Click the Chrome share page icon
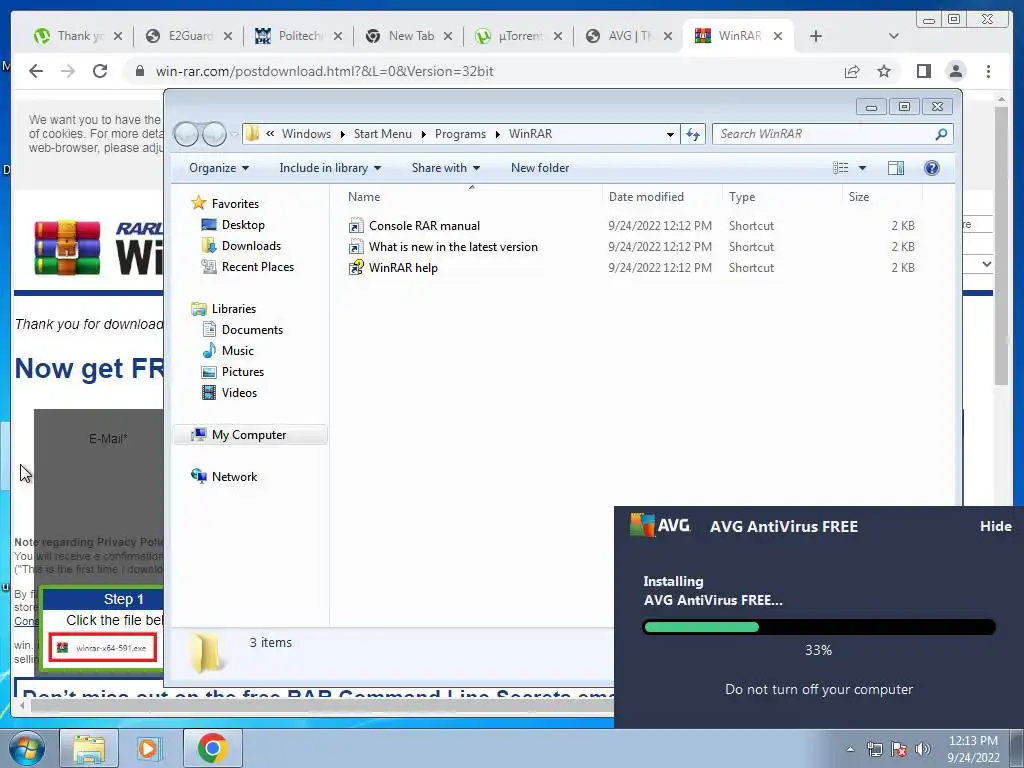The height and width of the screenshot is (768, 1024). tap(852, 71)
